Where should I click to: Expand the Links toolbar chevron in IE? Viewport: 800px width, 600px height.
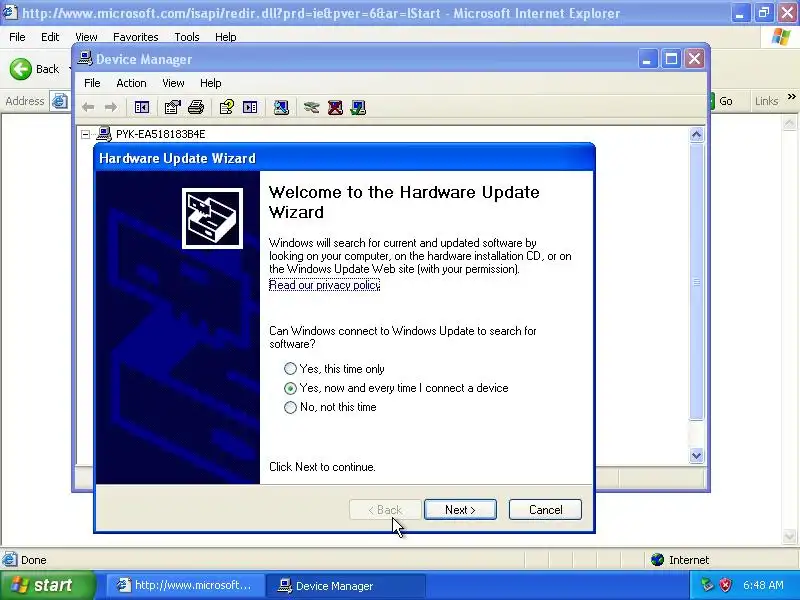point(792,96)
